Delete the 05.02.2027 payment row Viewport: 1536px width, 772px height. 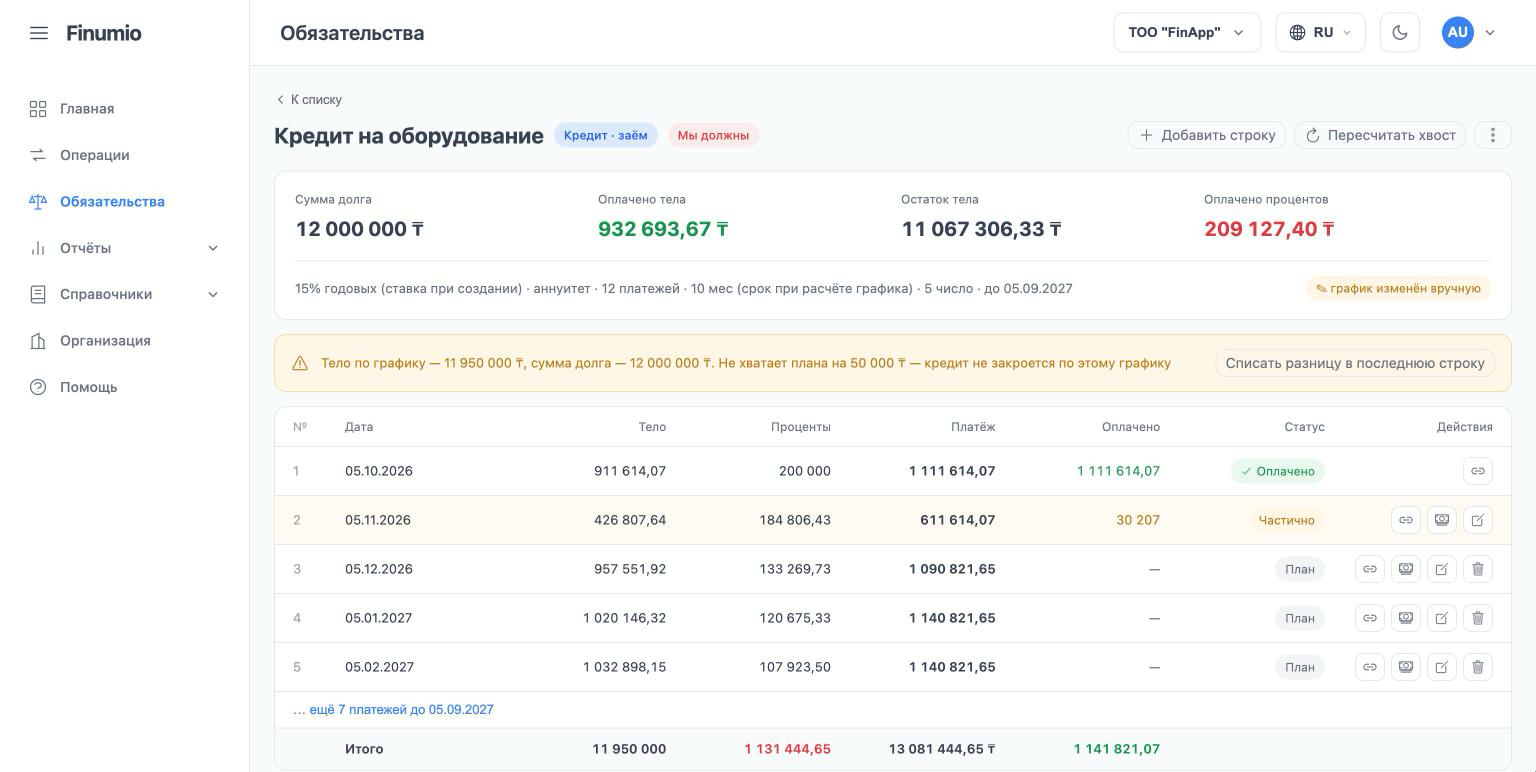pyautogui.click(x=1478, y=667)
